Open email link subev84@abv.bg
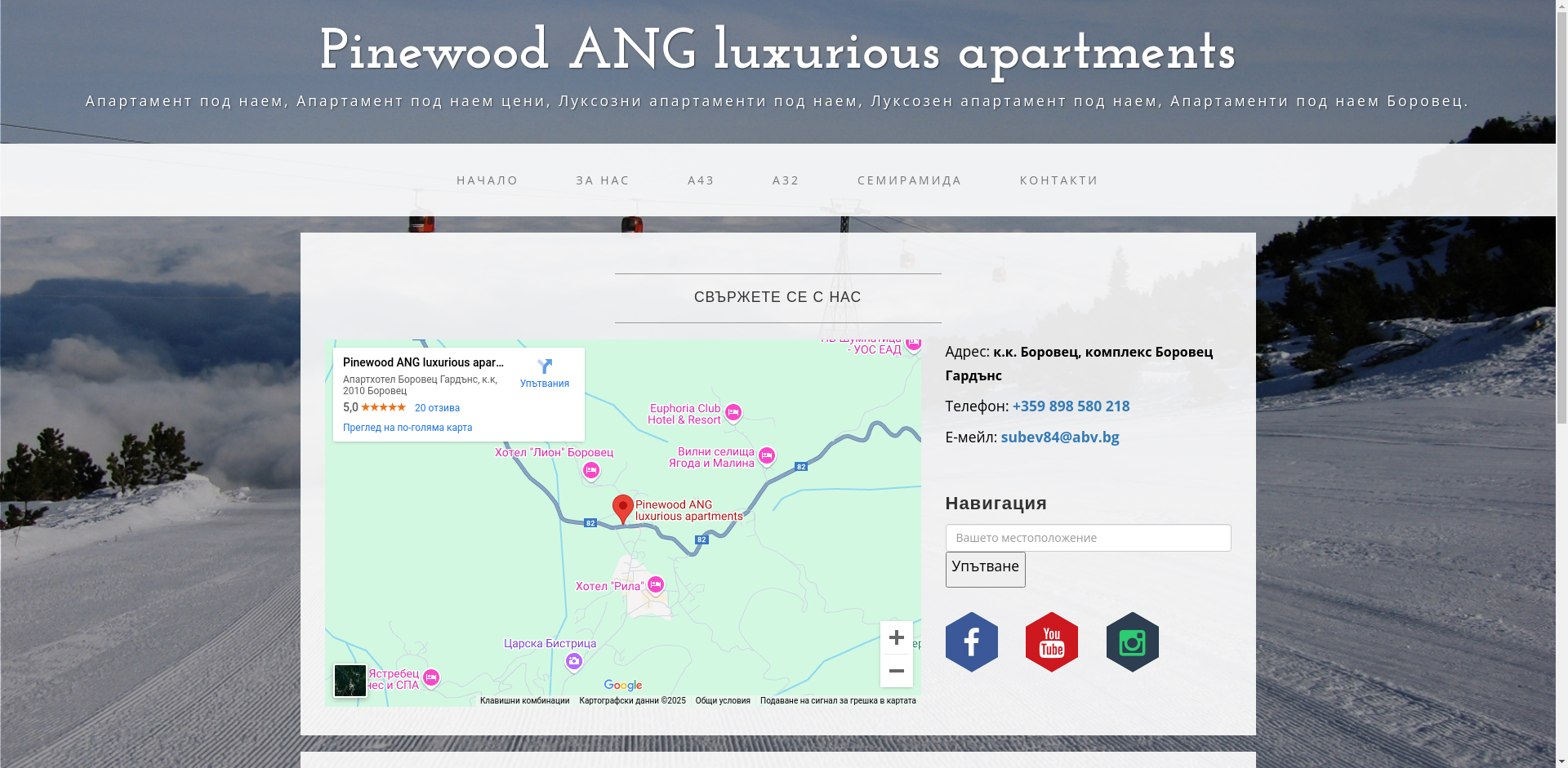The height and width of the screenshot is (768, 1568). tap(1060, 437)
